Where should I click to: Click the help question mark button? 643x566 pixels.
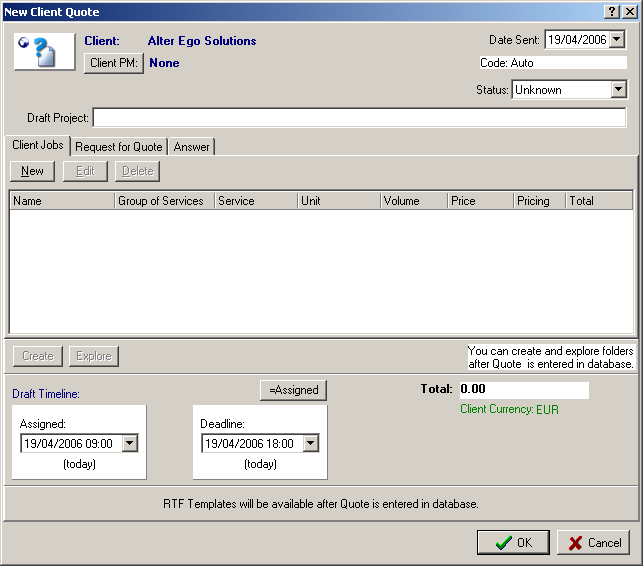click(x=611, y=11)
